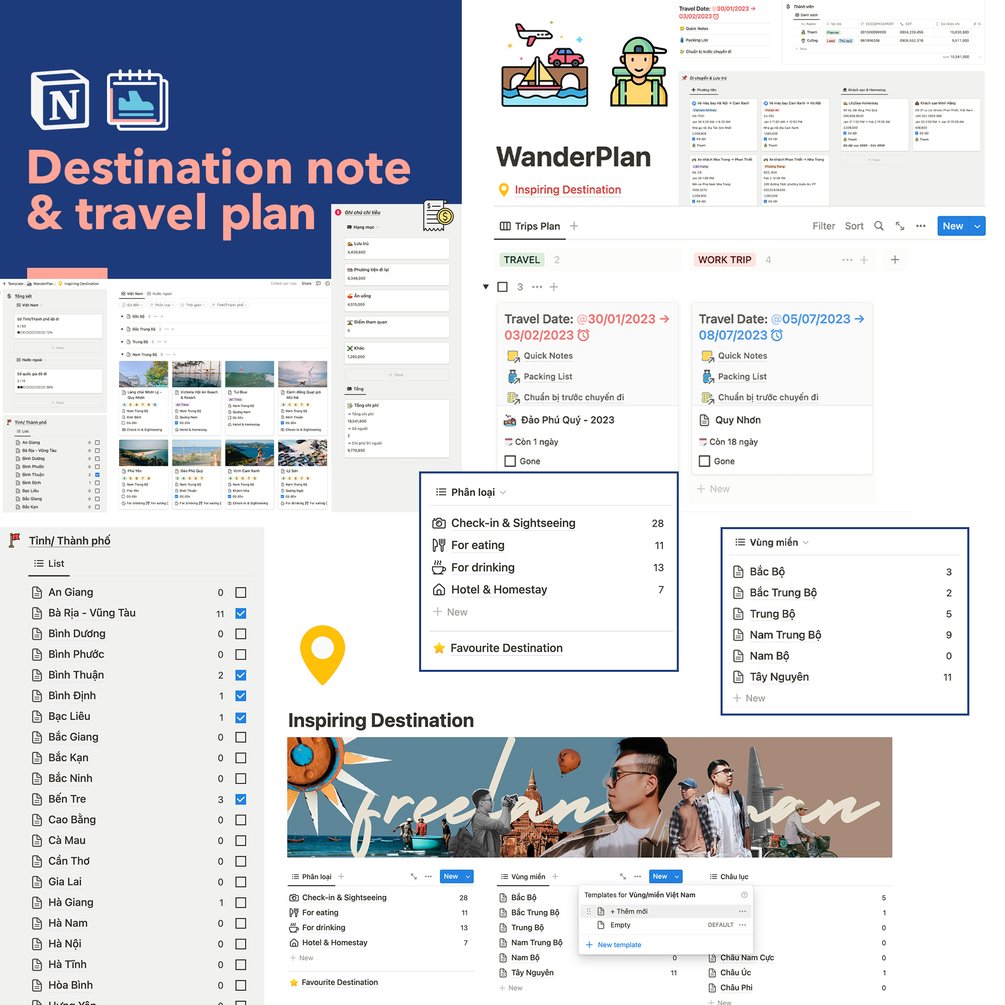Click Filter in the Trips Plan toolbar
The height and width of the screenshot is (1005, 1005).
(824, 226)
